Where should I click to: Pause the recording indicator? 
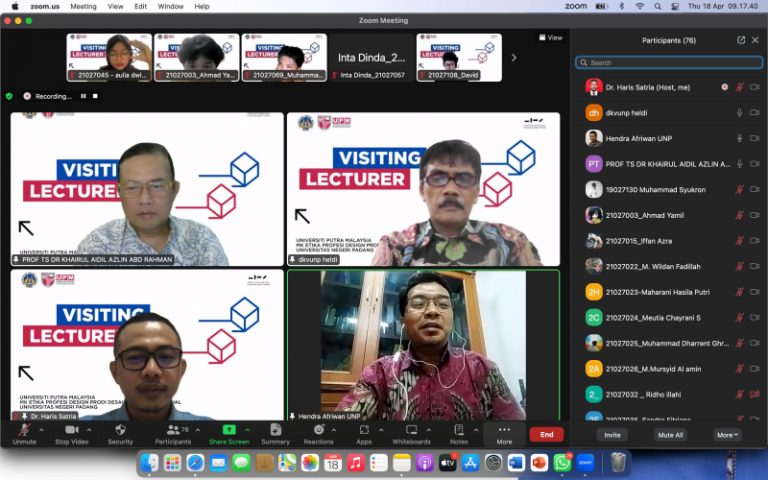click(83, 96)
